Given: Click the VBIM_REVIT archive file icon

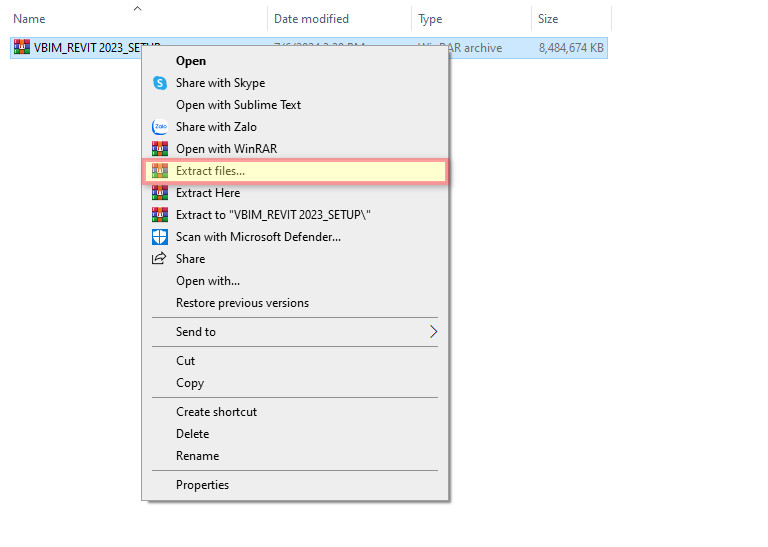Looking at the screenshot, I should 21,47.
